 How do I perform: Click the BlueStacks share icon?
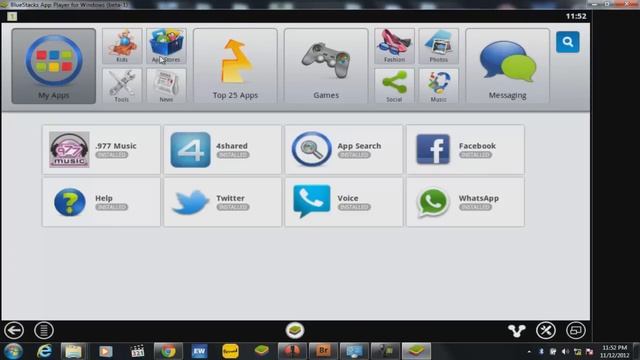coord(516,331)
